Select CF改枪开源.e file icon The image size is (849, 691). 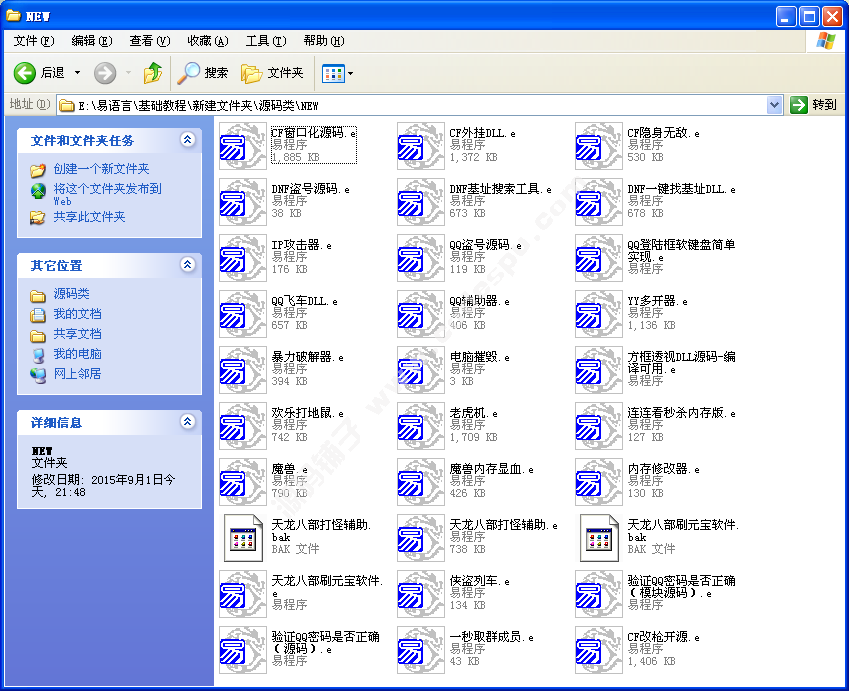point(599,650)
